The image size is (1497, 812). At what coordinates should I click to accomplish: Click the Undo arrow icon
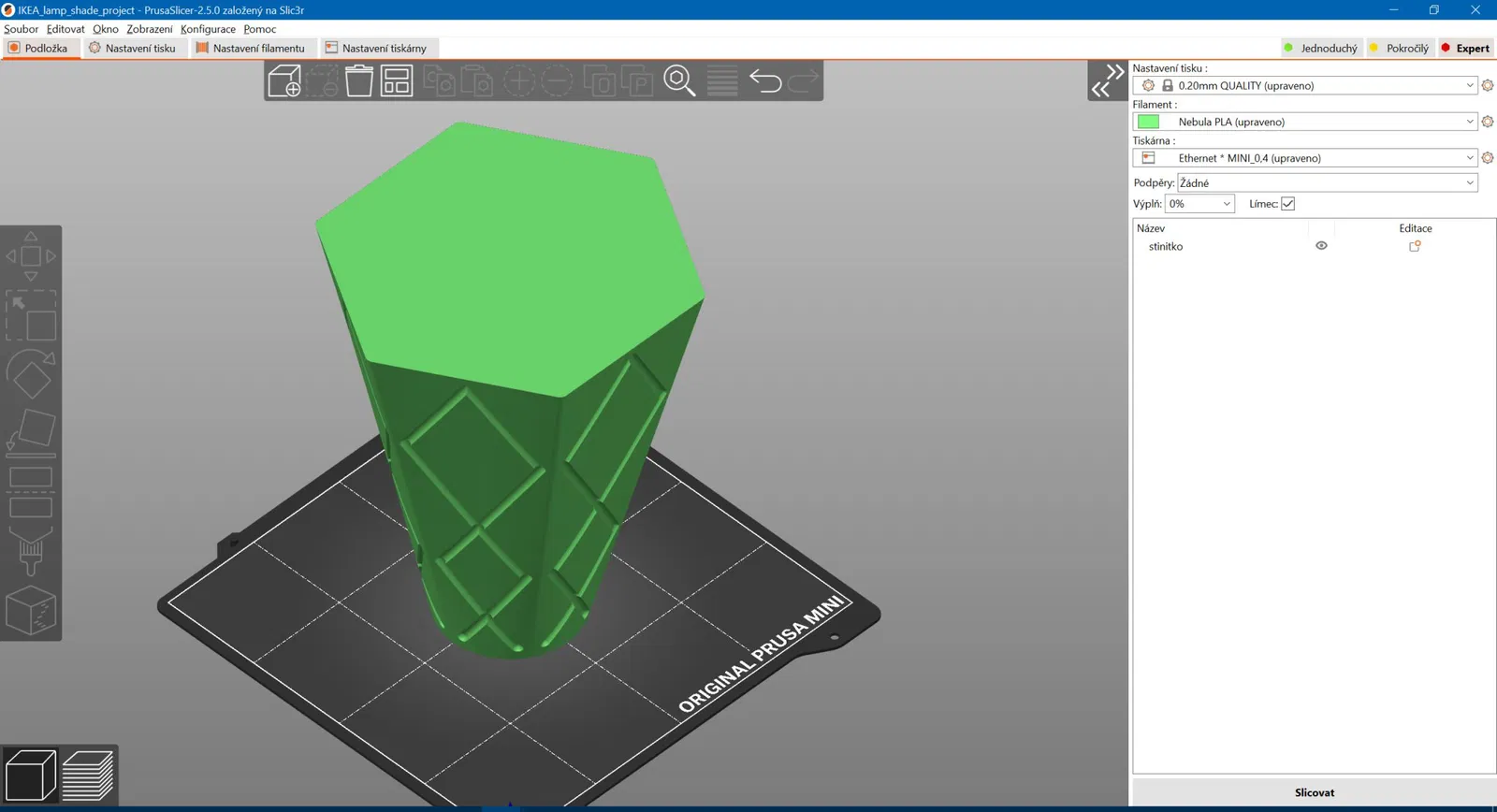click(765, 81)
